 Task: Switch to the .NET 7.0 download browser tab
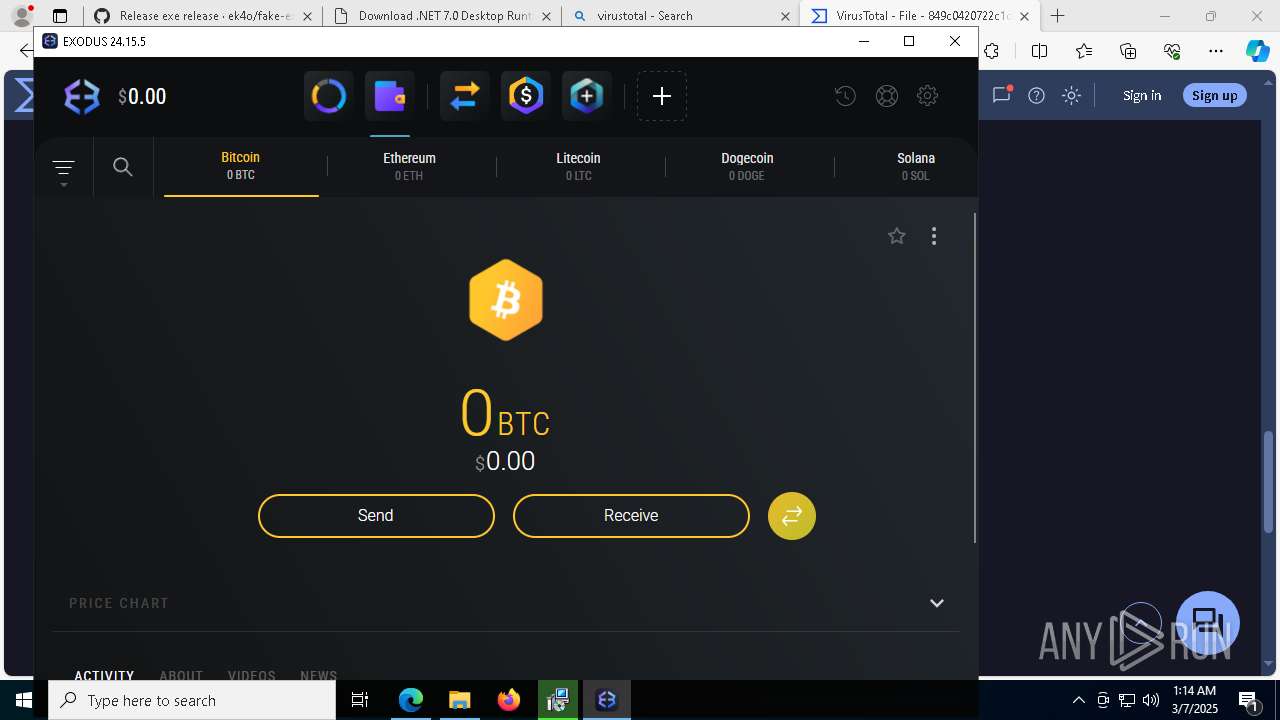[x=442, y=16]
